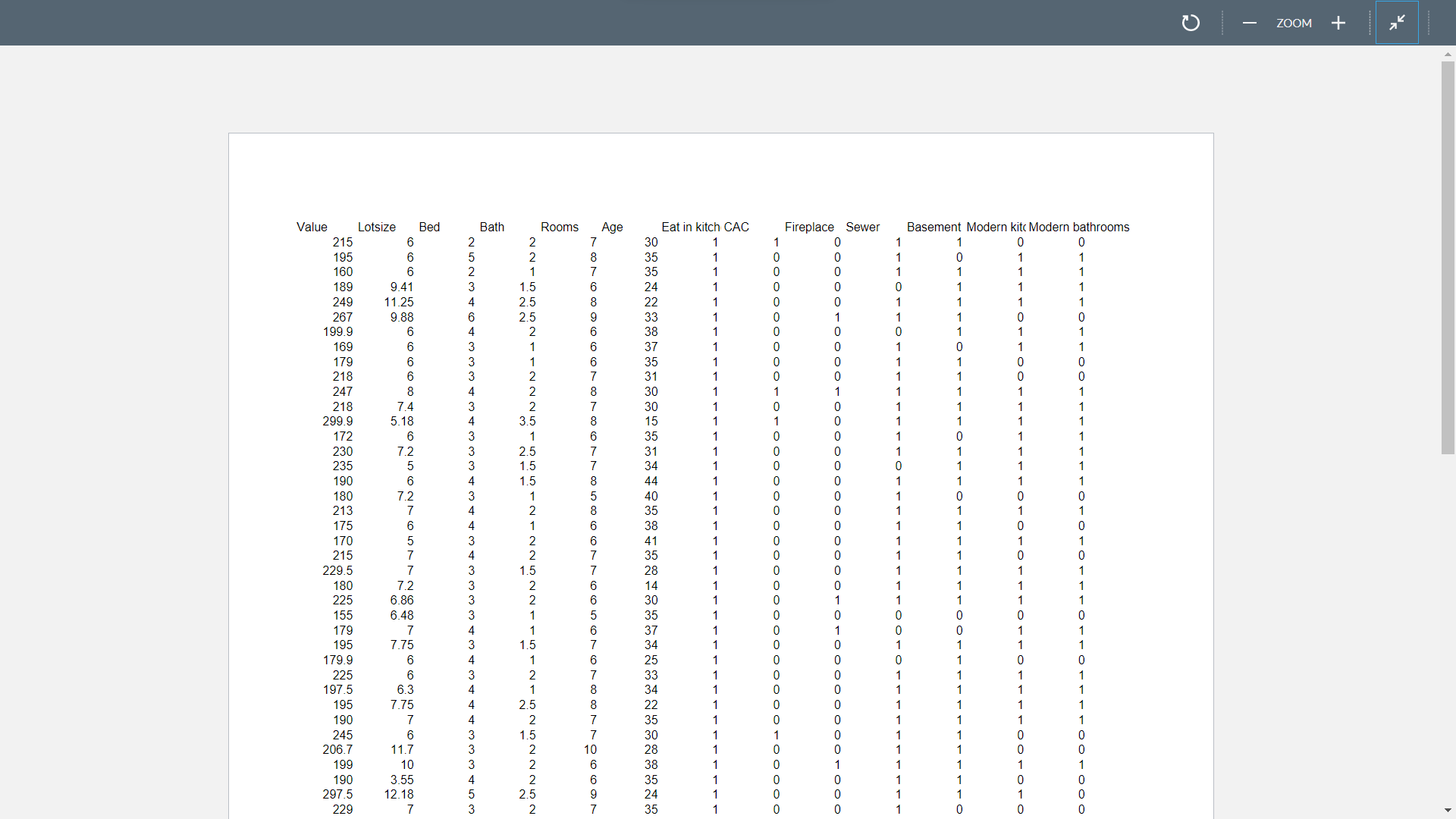Image resolution: width=1456 pixels, height=819 pixels.
Task: Click the Modern bathrooms column header
Action: tap(1078, 227)
